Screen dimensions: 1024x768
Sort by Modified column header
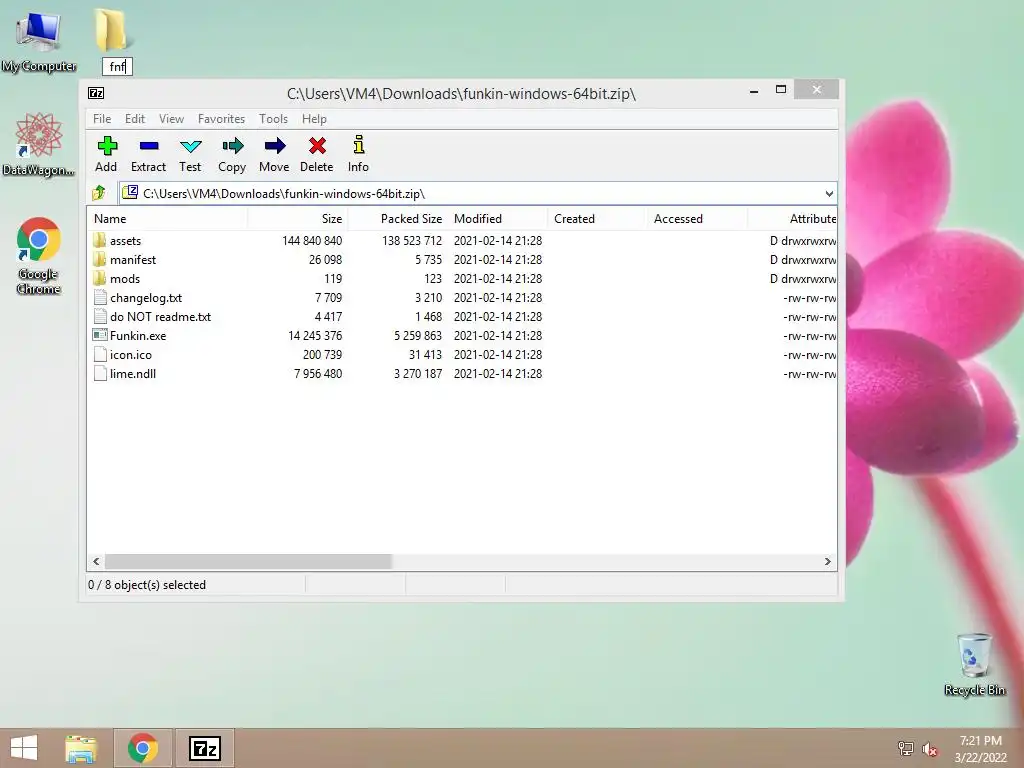(x=498, y=219)
